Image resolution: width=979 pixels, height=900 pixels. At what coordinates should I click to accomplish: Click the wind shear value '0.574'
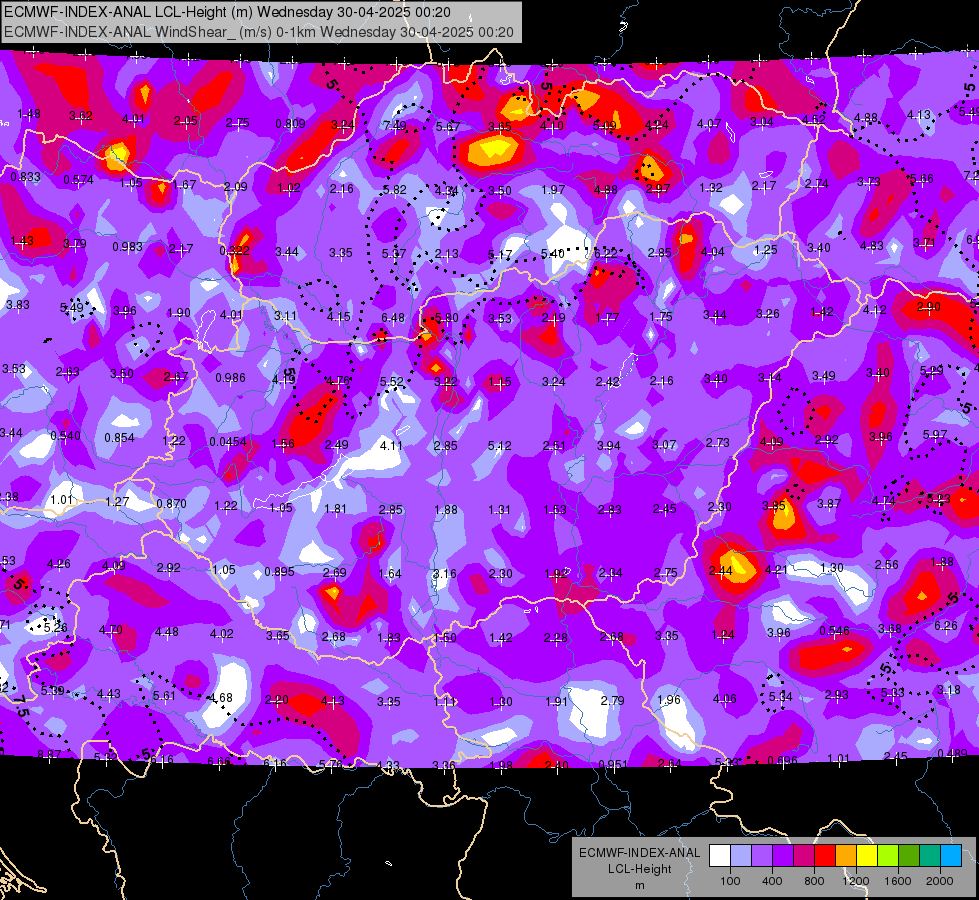coord(79,180)
